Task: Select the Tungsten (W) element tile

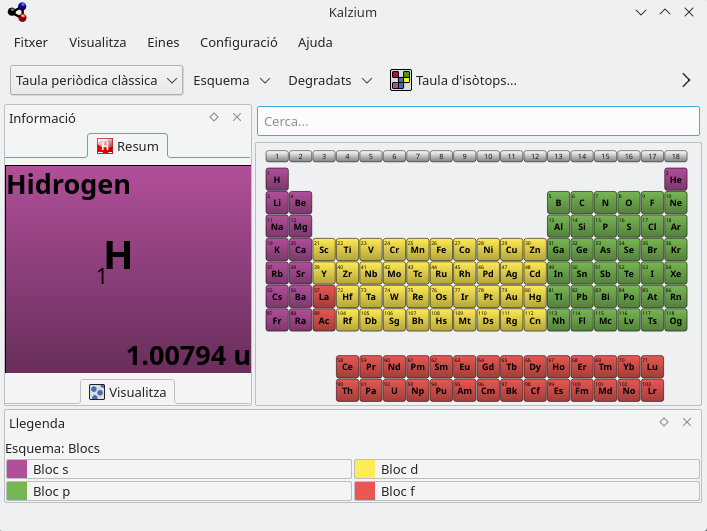Action: point(394,297)
